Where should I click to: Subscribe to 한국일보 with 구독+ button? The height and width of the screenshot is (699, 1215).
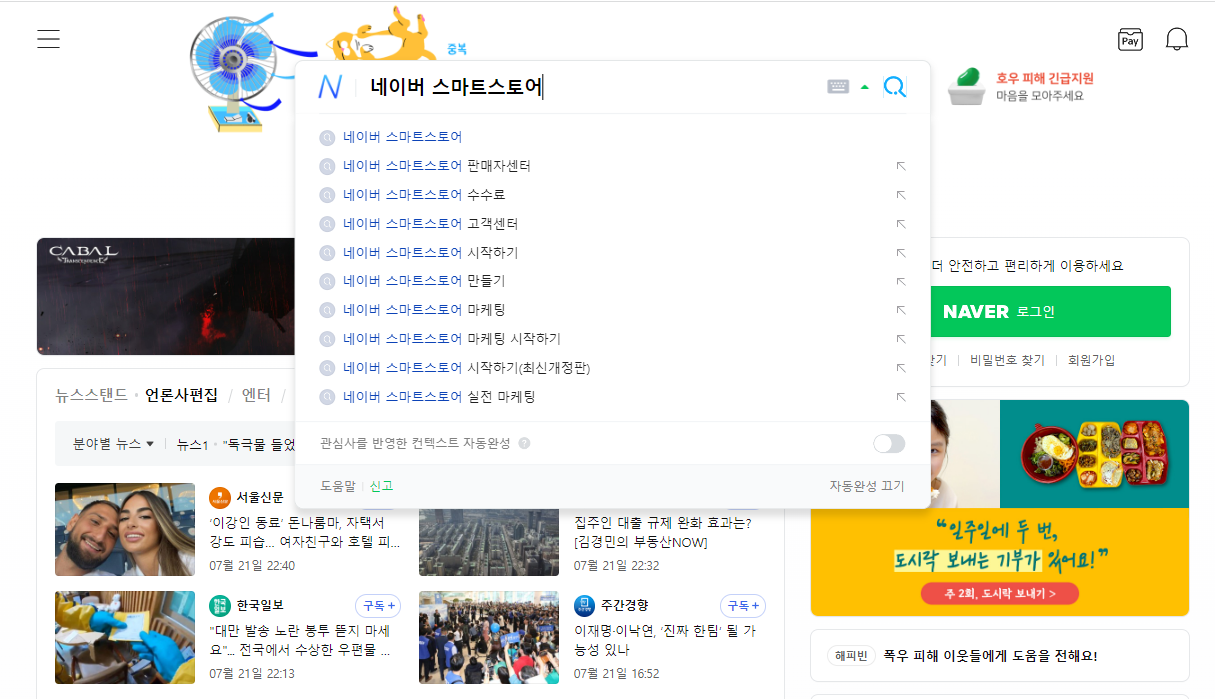(x=377, y=606)
